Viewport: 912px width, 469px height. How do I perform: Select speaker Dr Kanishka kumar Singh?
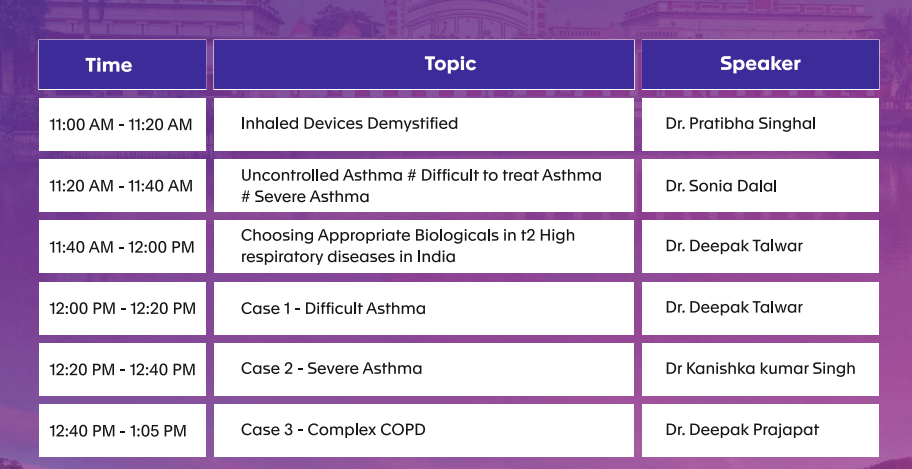pyautogui.click(x=760, y=369)
